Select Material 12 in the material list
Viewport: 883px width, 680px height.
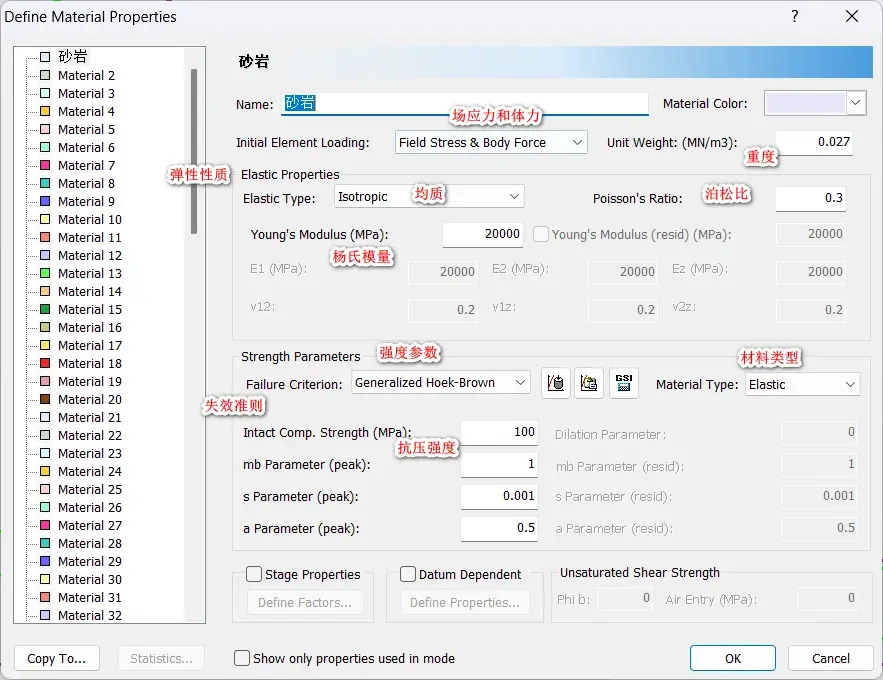[90, 255]
